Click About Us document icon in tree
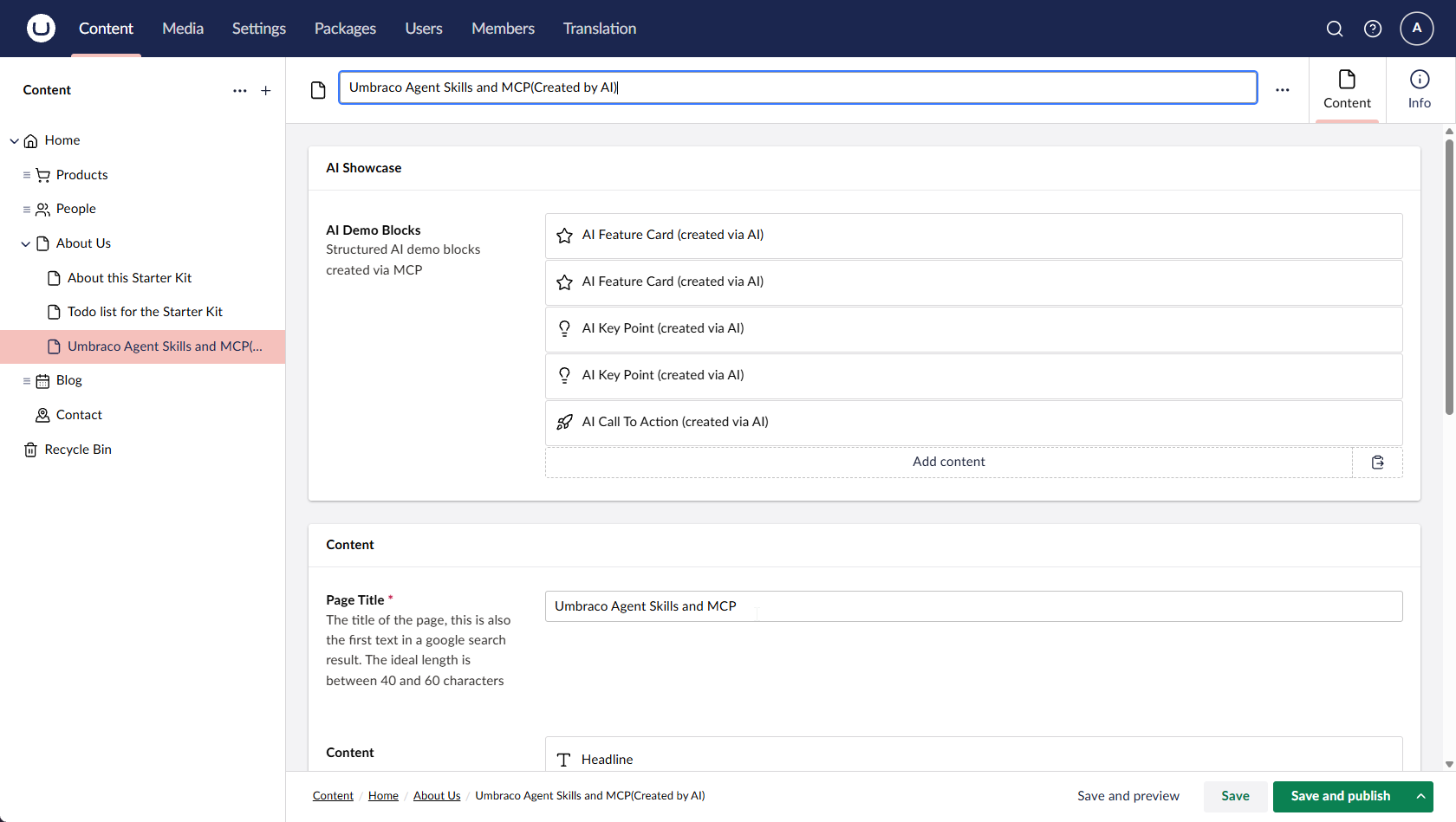 42,243
